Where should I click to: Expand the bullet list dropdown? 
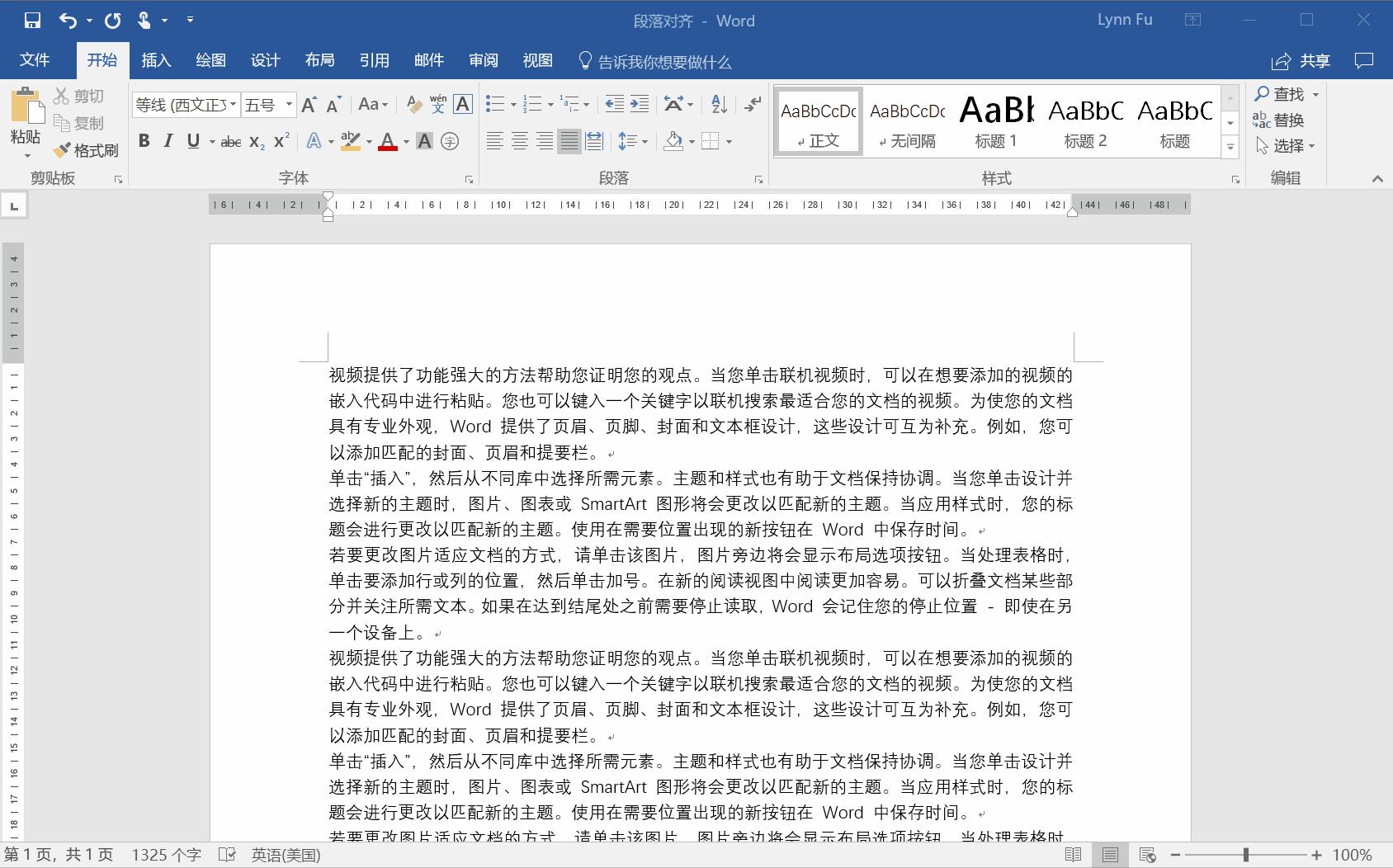513,104
